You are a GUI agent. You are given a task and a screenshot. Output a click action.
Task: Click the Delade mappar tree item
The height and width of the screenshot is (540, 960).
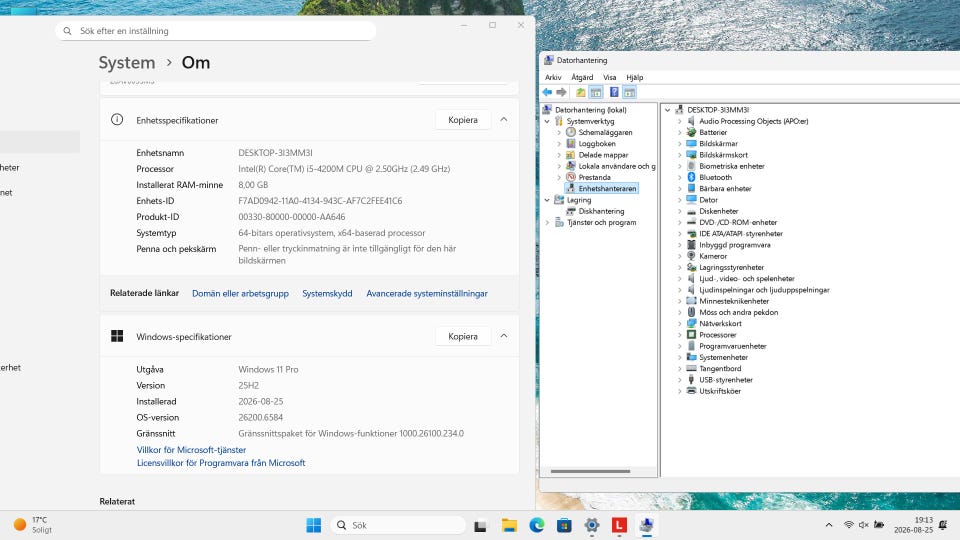tap(603, 155)
